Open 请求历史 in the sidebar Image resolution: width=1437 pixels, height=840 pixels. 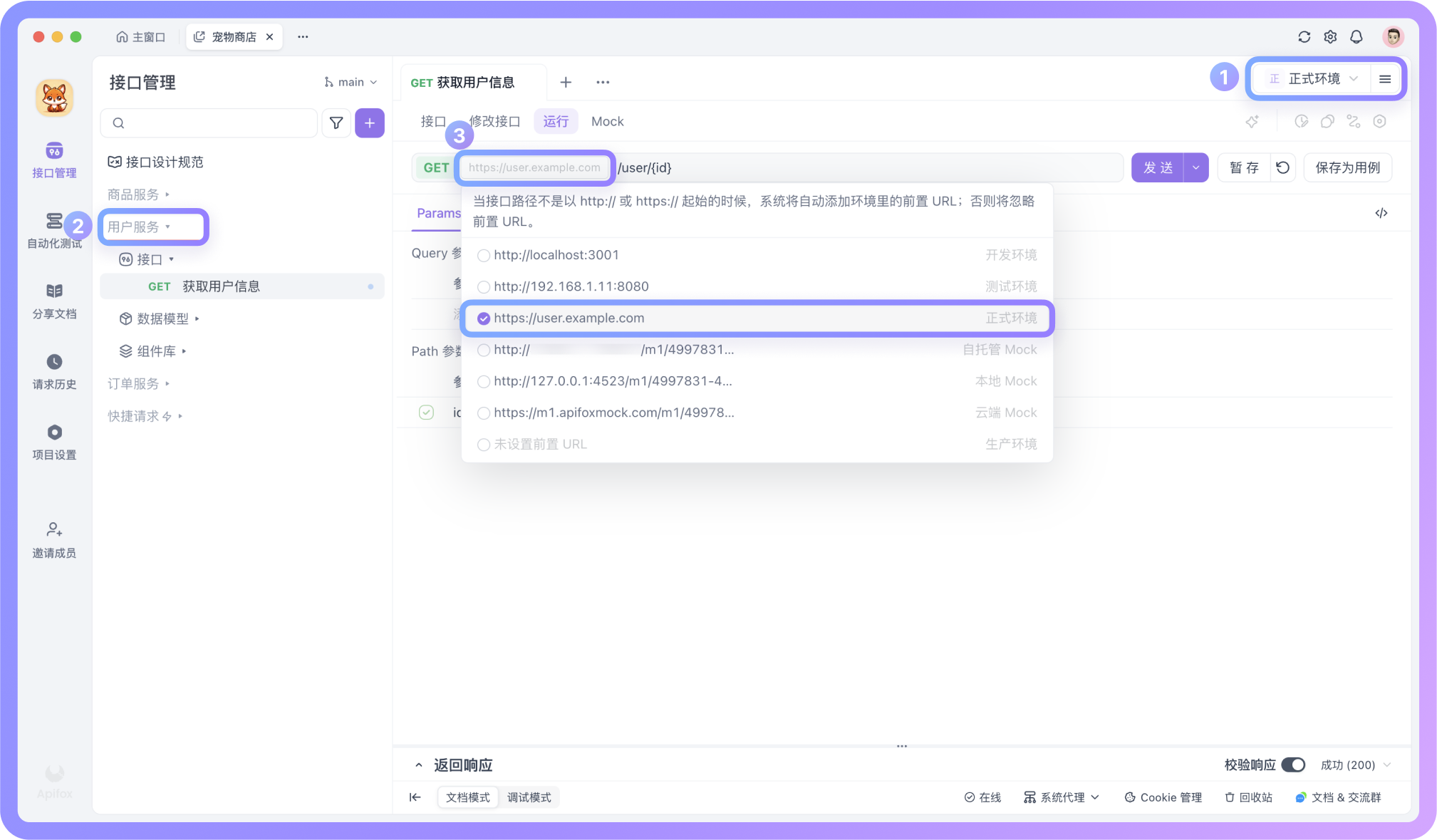pyautogui.click(x=54, y=371)
